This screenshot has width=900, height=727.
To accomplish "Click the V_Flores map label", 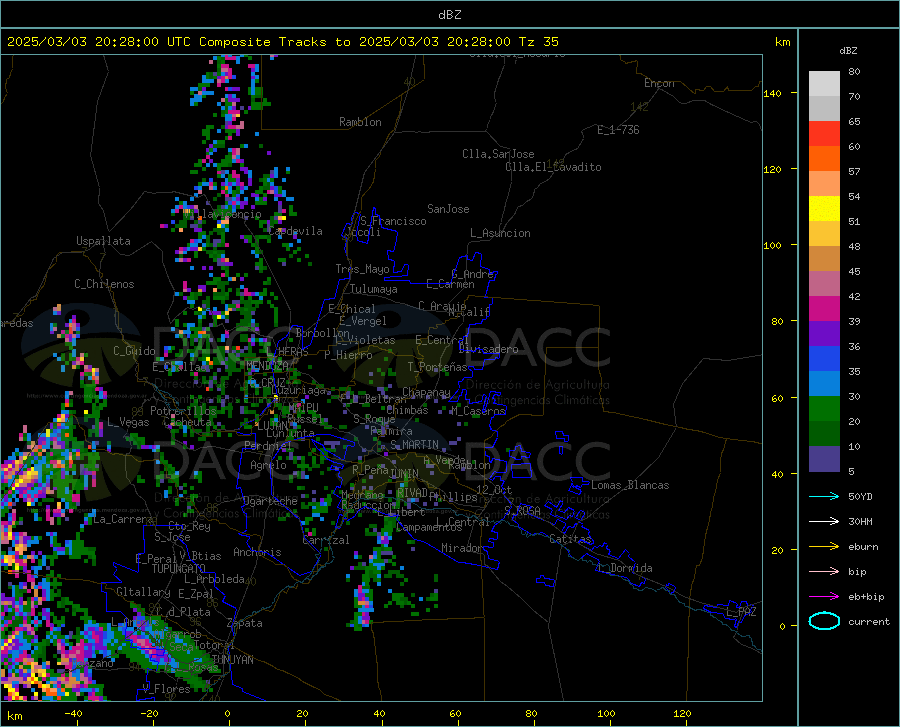I will coord(166,689).
